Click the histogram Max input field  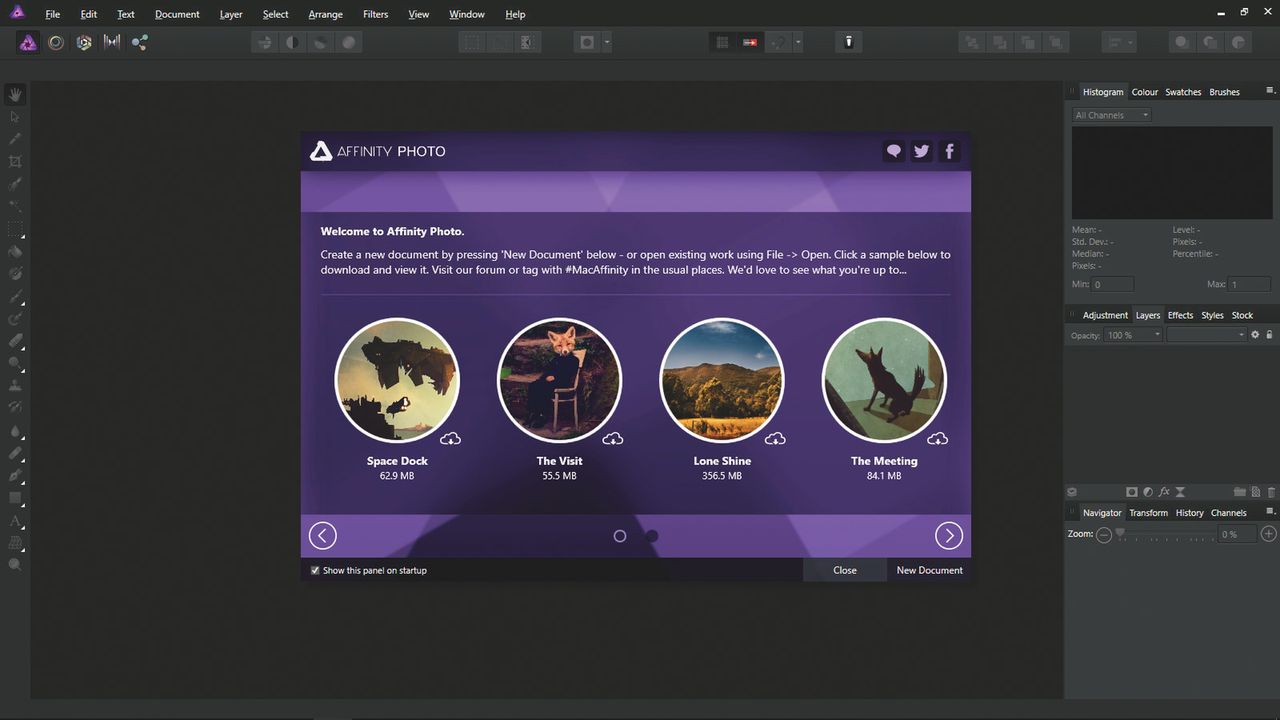1249,285
